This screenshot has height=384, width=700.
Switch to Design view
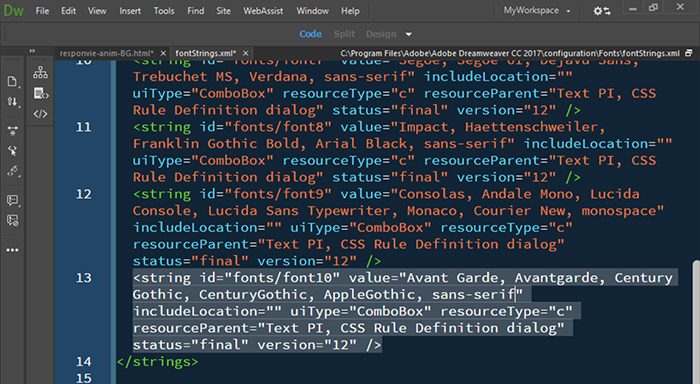tap(381, 34)
